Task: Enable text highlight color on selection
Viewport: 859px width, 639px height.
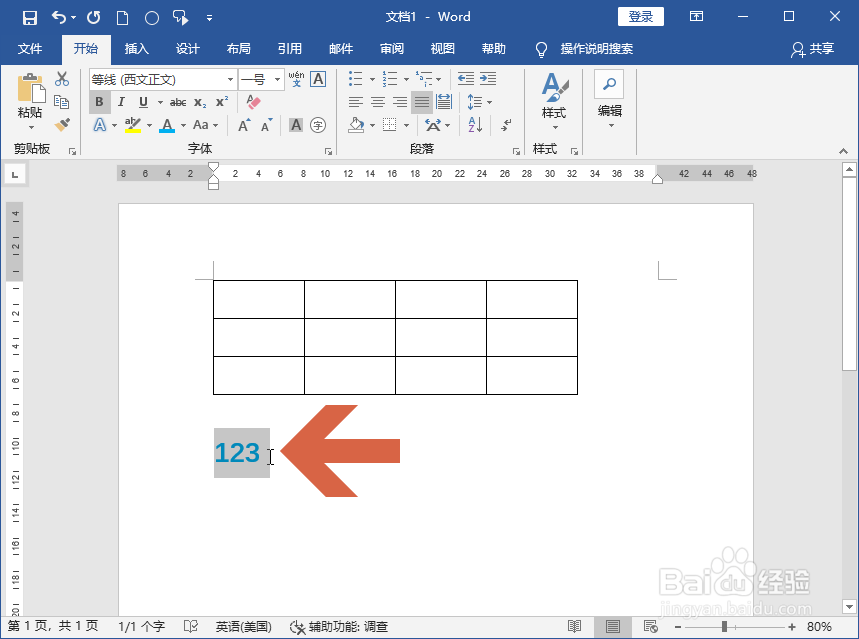Action: [x=133, y=125]
